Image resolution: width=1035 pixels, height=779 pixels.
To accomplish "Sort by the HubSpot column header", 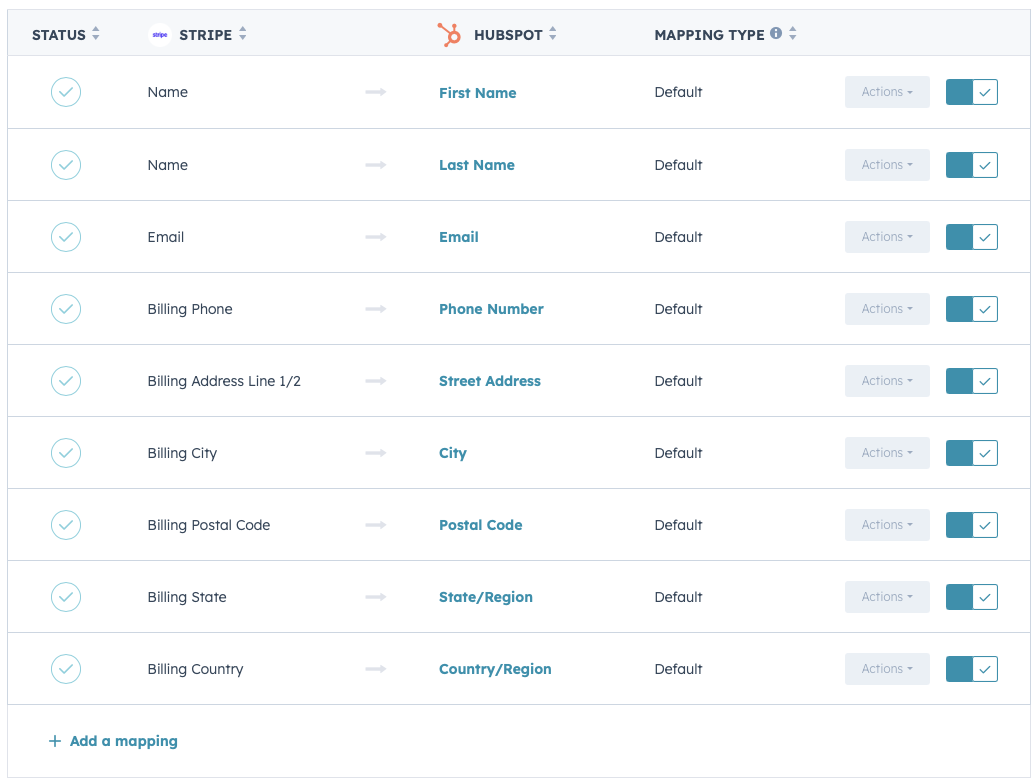I will point(553,34).
